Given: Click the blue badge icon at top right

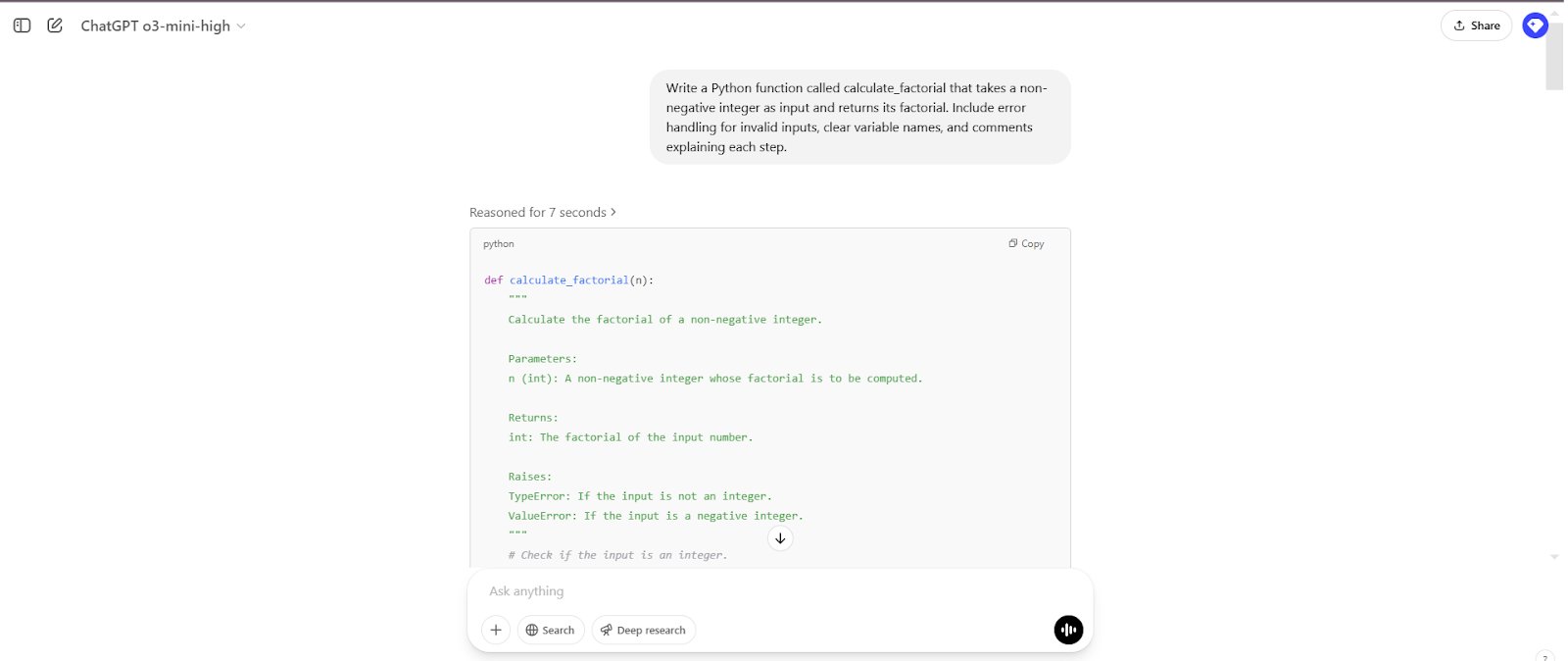Looking at the screenshot, I should [x=1534, y=25].
